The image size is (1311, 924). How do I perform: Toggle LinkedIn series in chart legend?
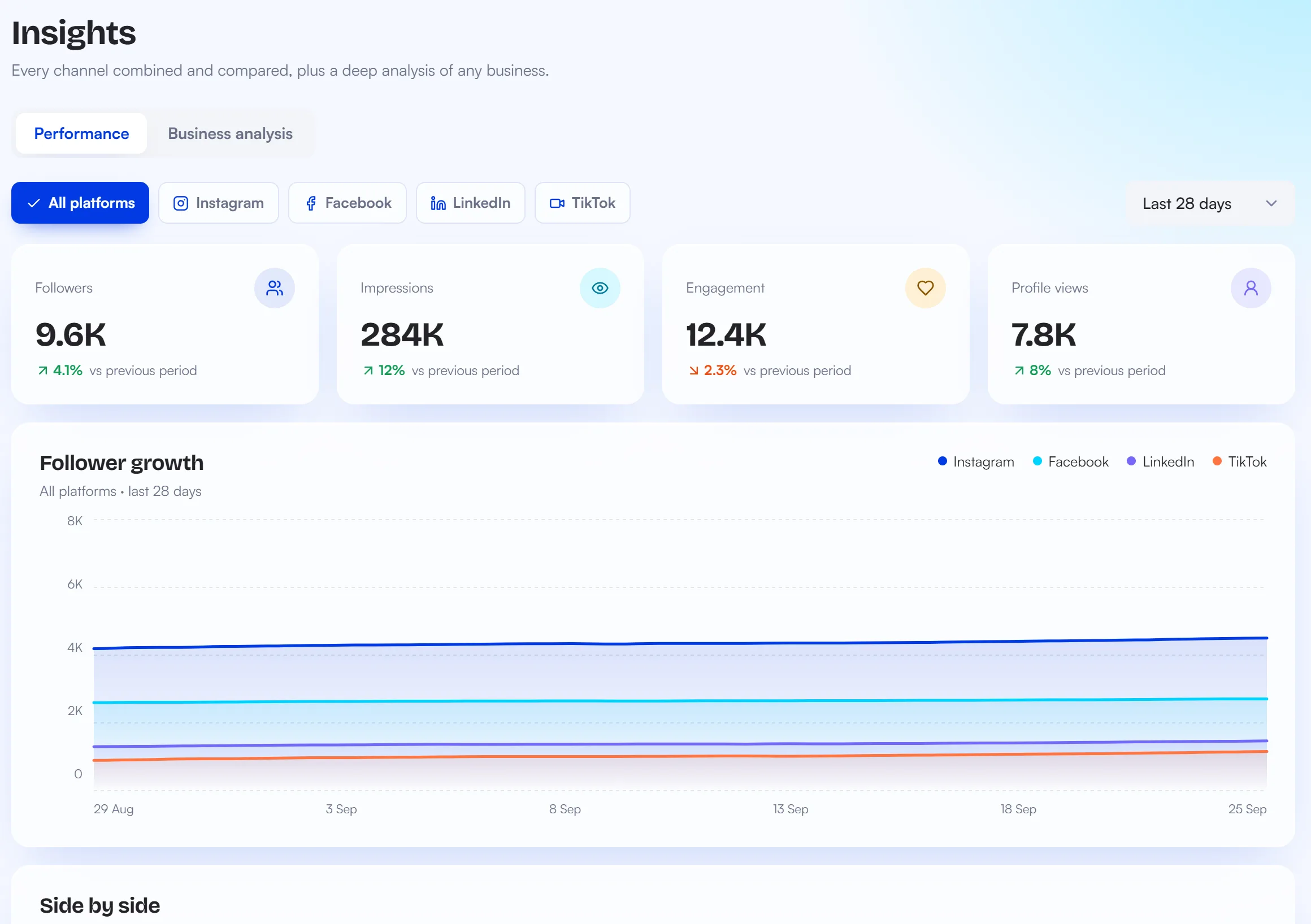(x=1160, y=461)
